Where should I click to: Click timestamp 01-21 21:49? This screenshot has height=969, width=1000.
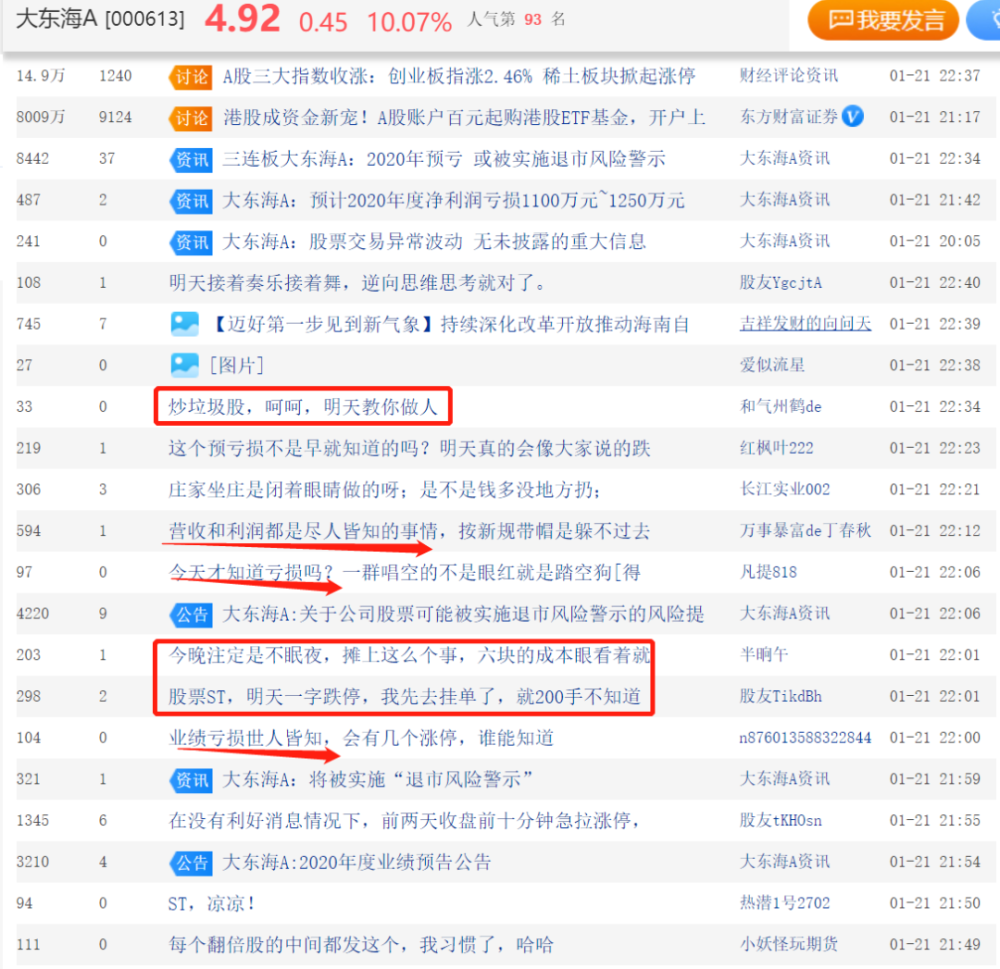[935, 944]
